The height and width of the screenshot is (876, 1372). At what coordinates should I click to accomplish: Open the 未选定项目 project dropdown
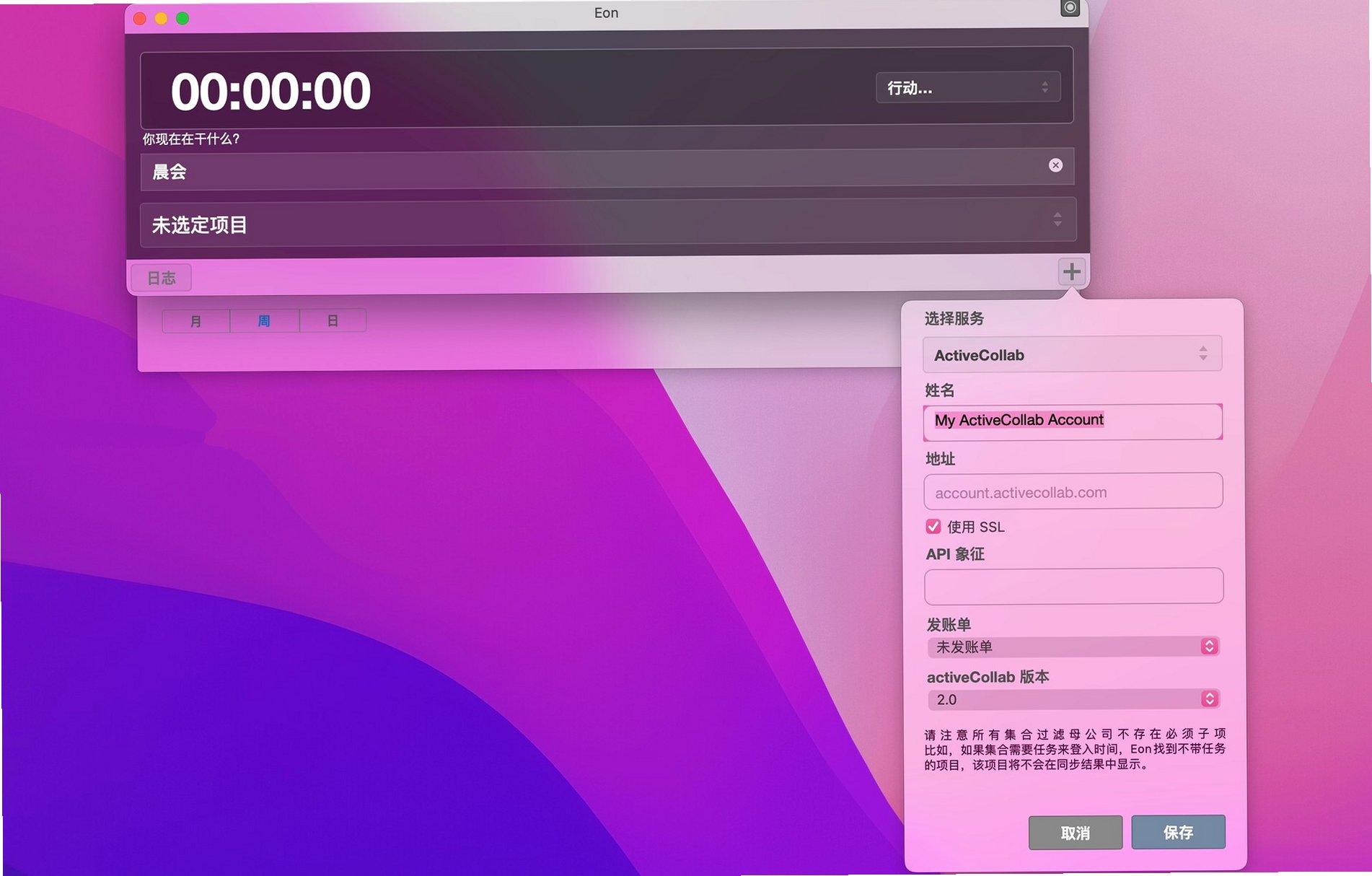click(608, 224)
